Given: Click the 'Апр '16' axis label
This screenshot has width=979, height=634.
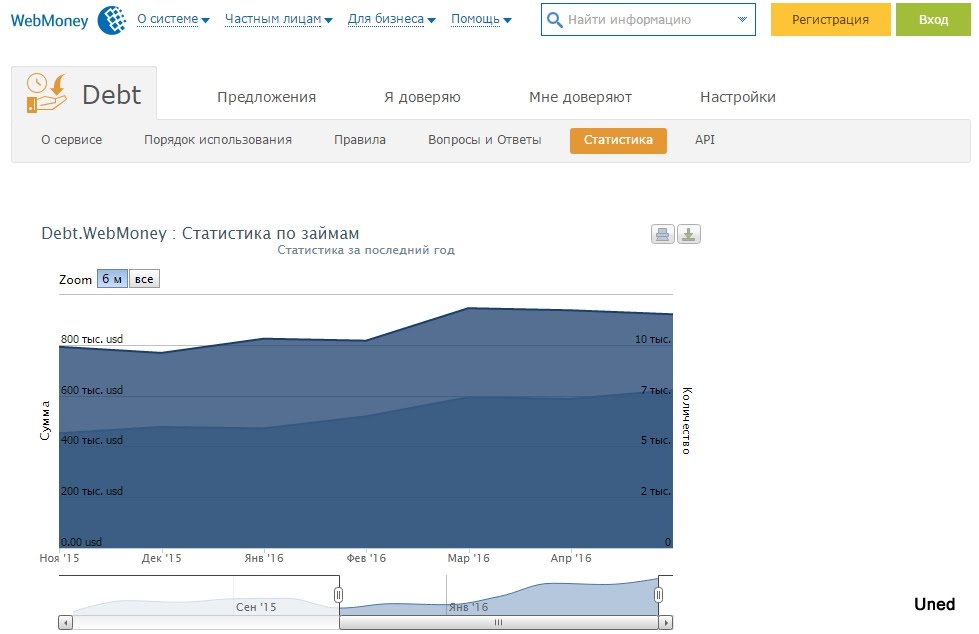Looking at the screenshot, I should 571,558.
